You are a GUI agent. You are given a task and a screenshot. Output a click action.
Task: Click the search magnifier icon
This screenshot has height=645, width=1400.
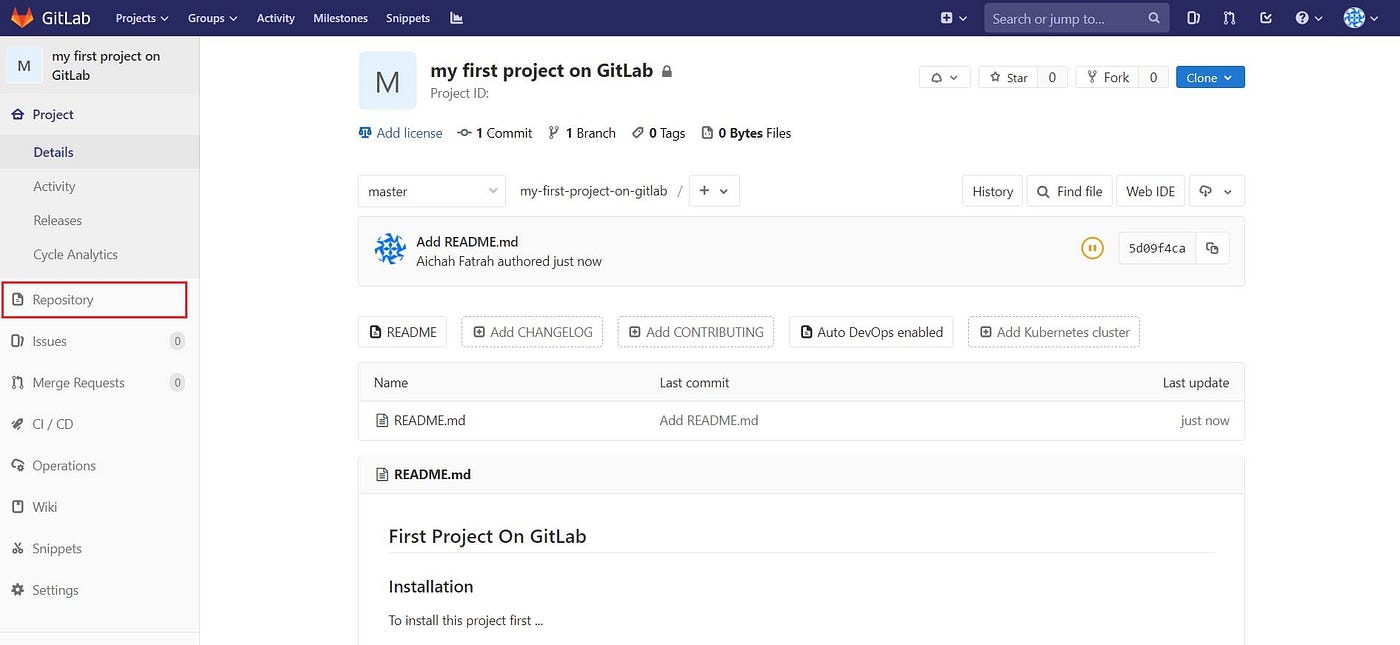coord(1154,18)
